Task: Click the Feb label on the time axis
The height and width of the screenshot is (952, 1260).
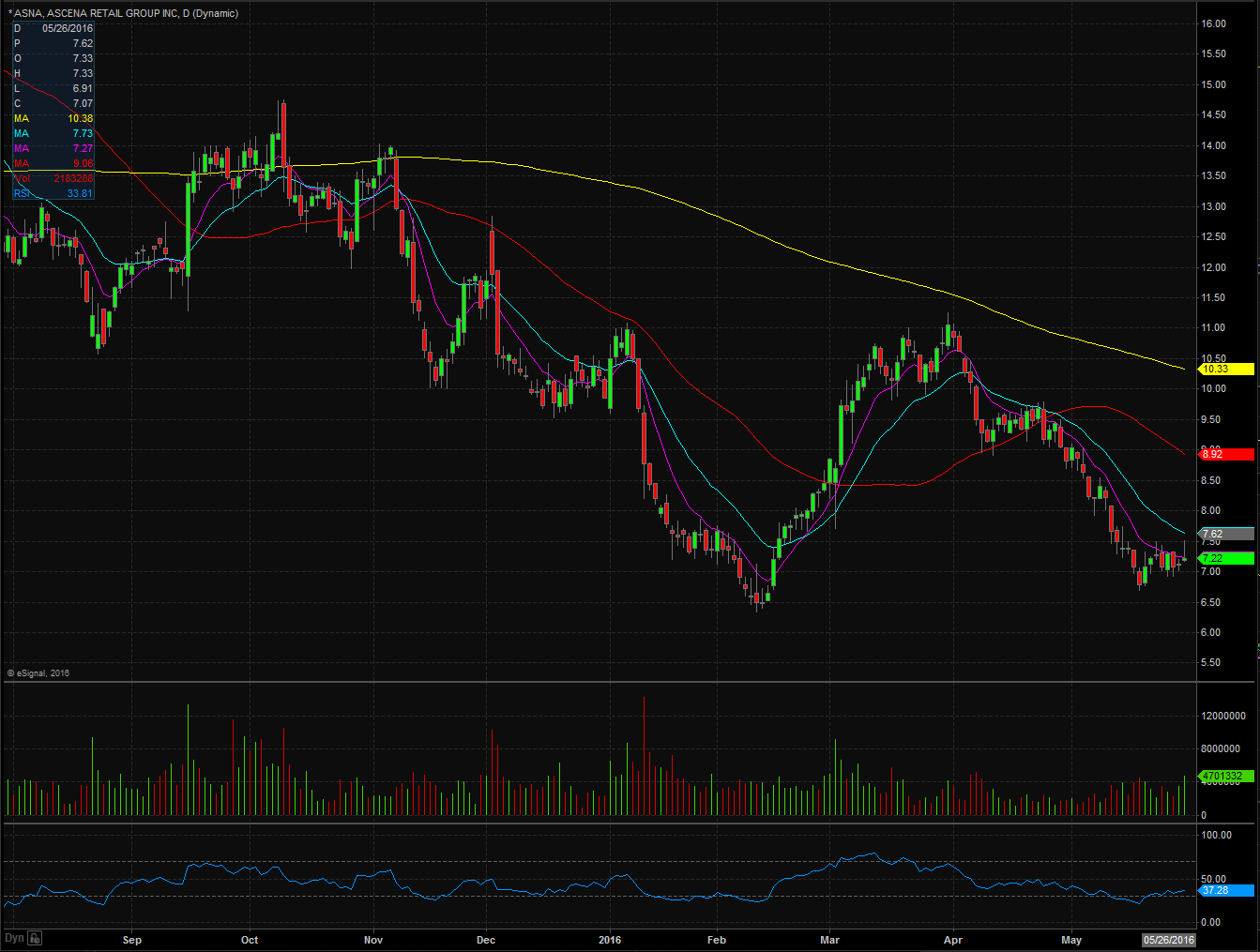Action: click(717, 940)
